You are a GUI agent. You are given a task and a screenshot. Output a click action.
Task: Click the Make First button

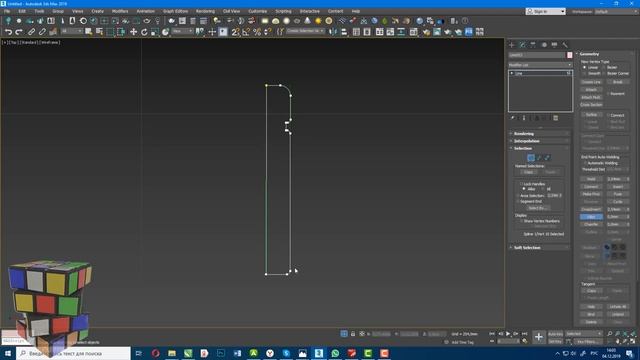[591, 194]
